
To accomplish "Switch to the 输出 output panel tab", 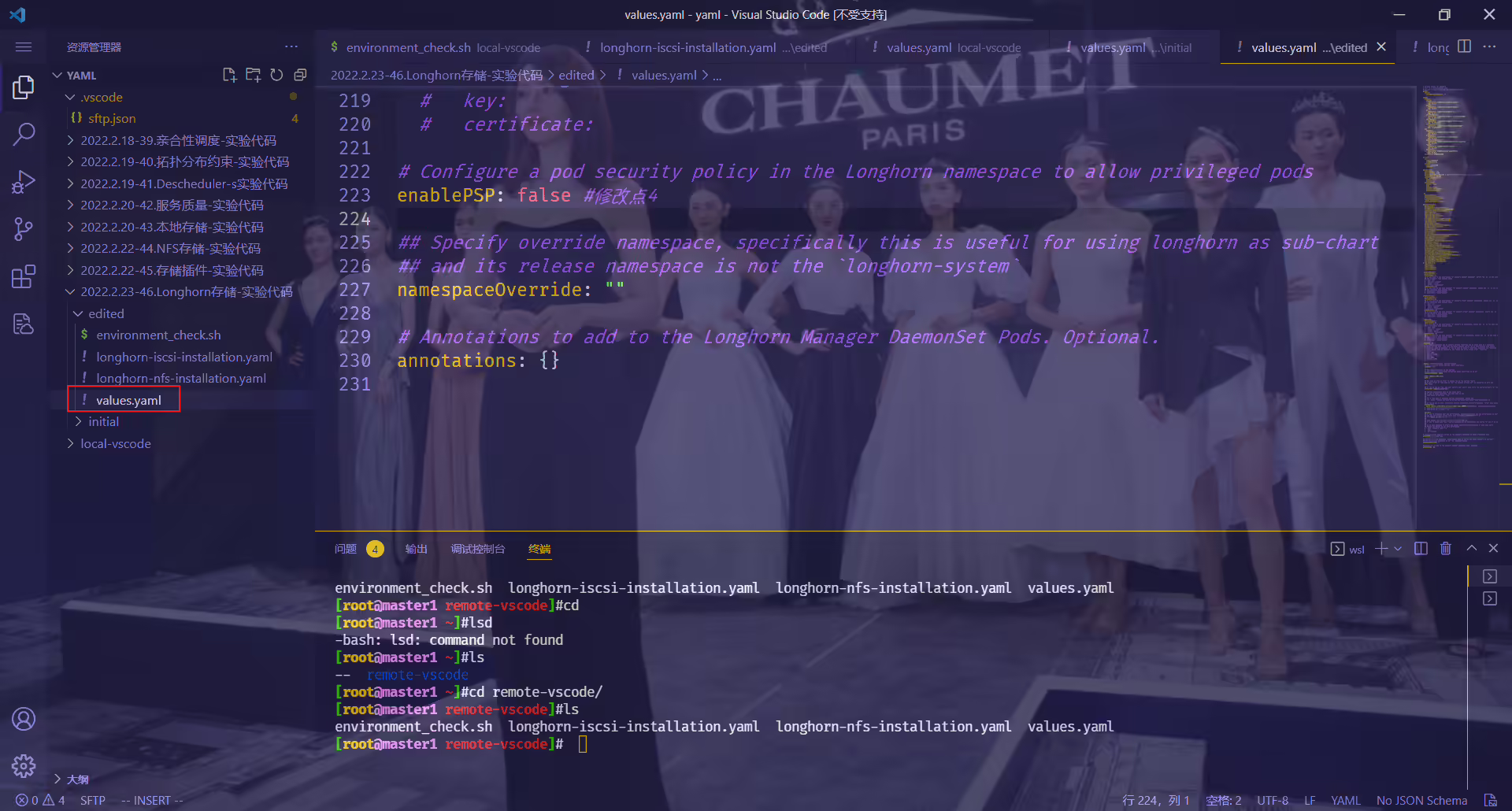I will (x=416, y=549).
